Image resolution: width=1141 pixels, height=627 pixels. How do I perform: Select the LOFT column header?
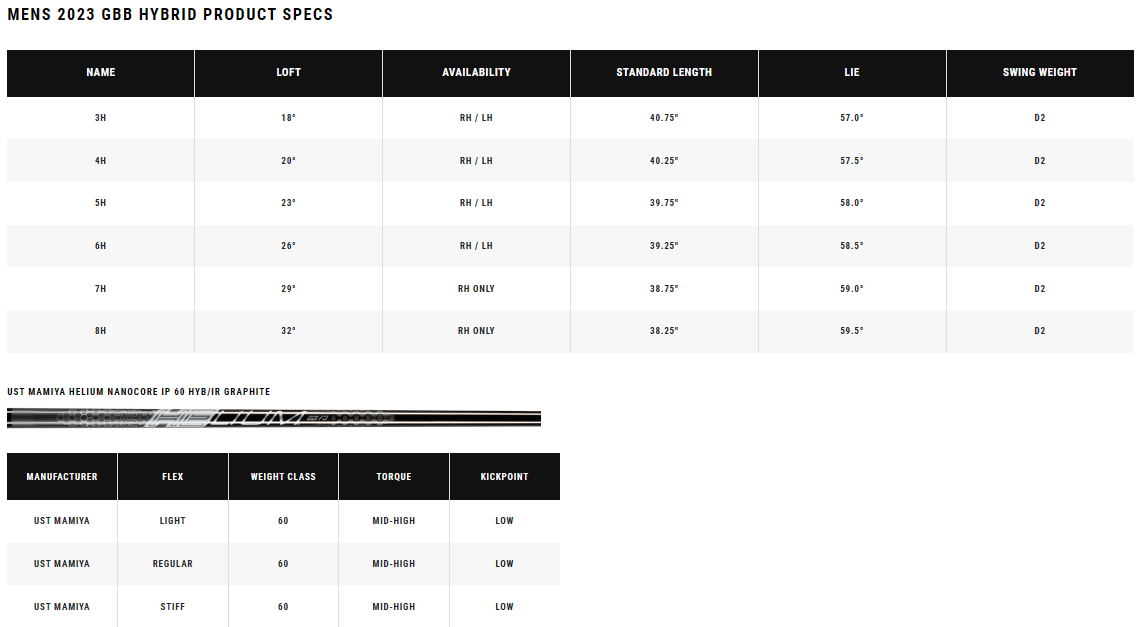(x=288, y=72)
